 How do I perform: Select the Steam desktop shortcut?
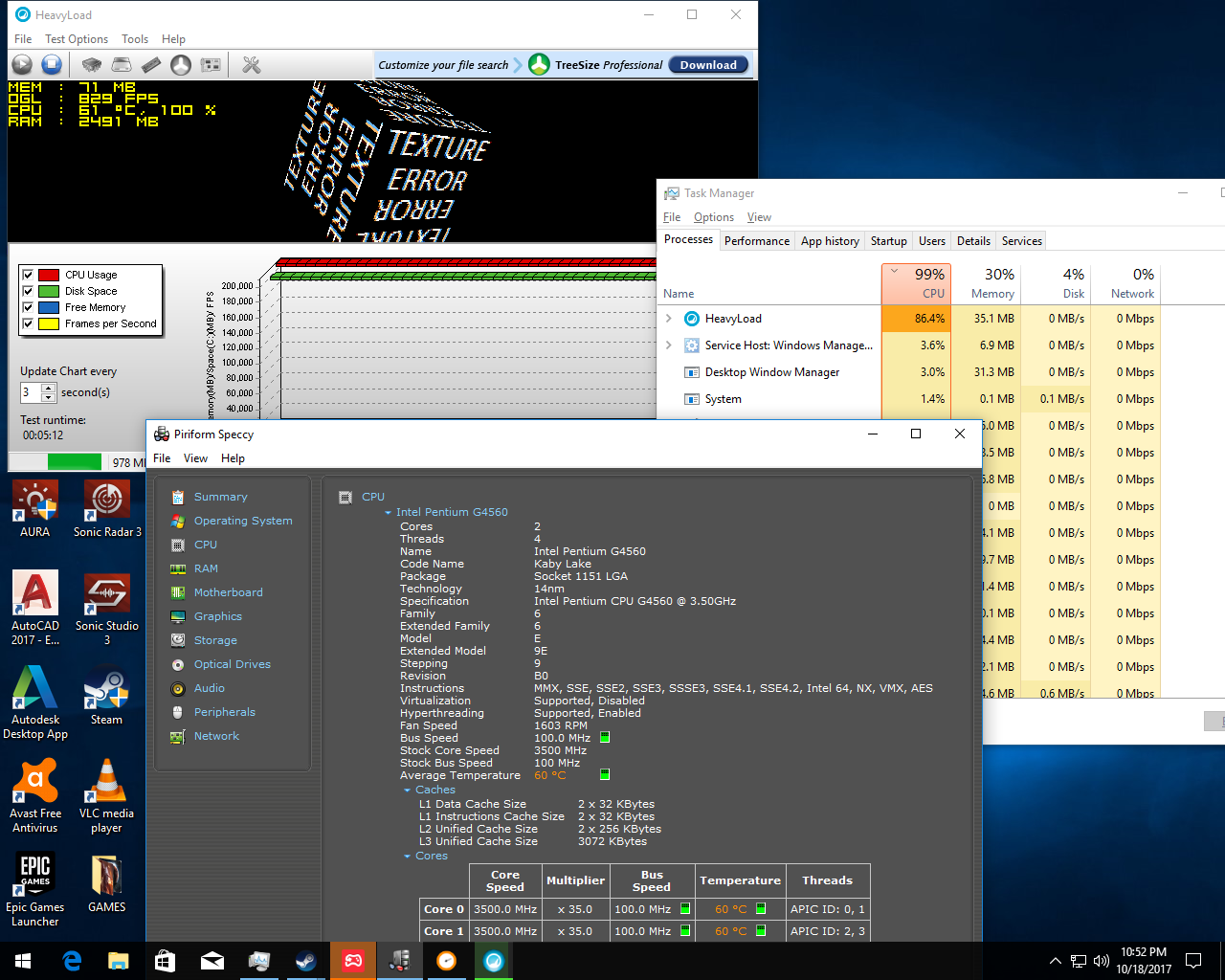tap(106, 697)
